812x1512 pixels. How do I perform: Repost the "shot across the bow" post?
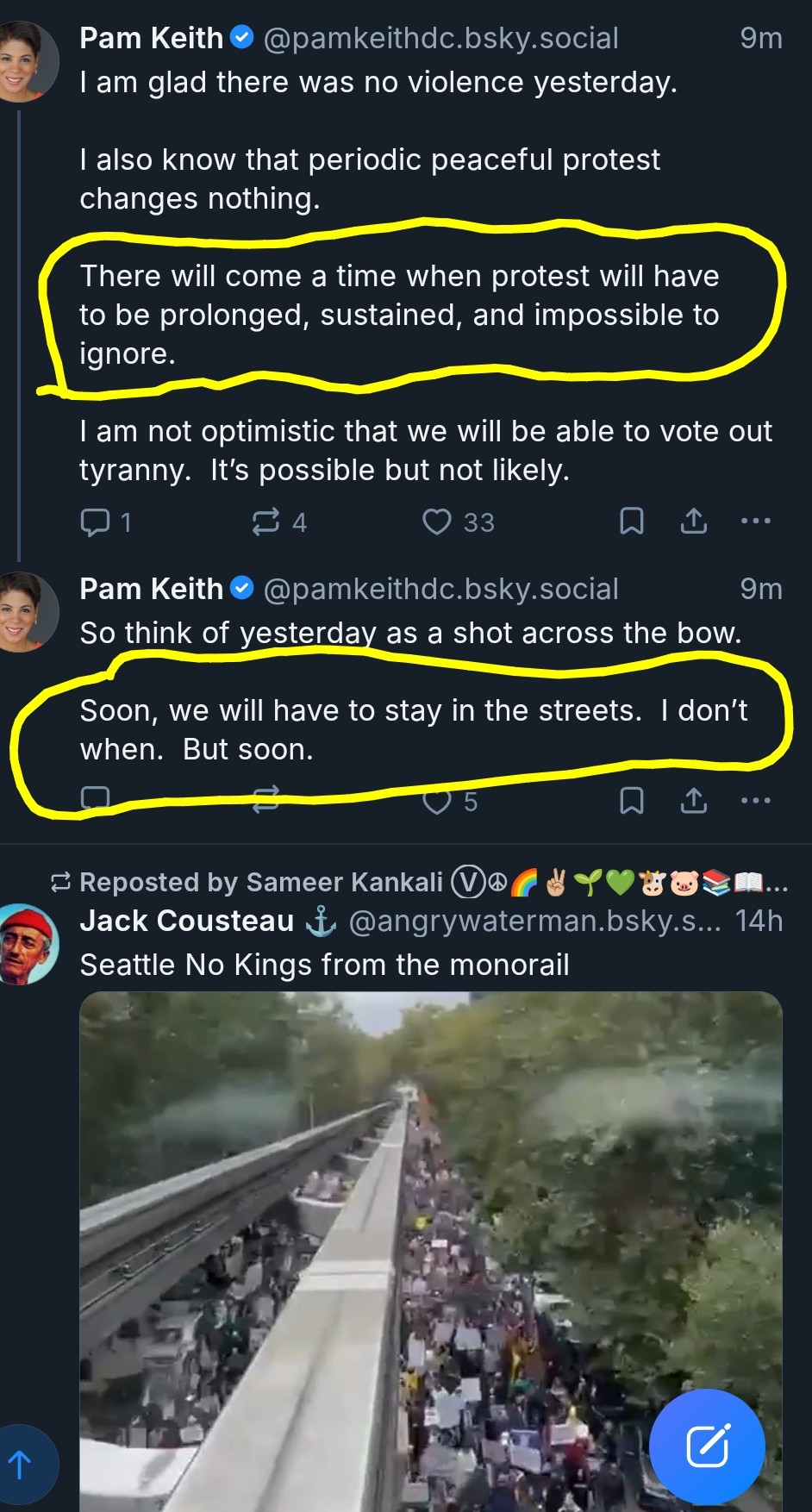pyautogui.click(x=265, y=800)
